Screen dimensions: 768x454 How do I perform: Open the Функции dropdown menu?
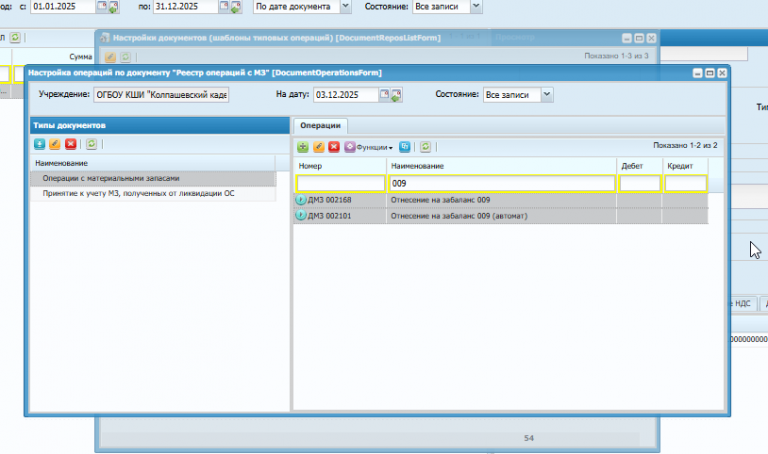pyautogui.click(x=369, y=147)
